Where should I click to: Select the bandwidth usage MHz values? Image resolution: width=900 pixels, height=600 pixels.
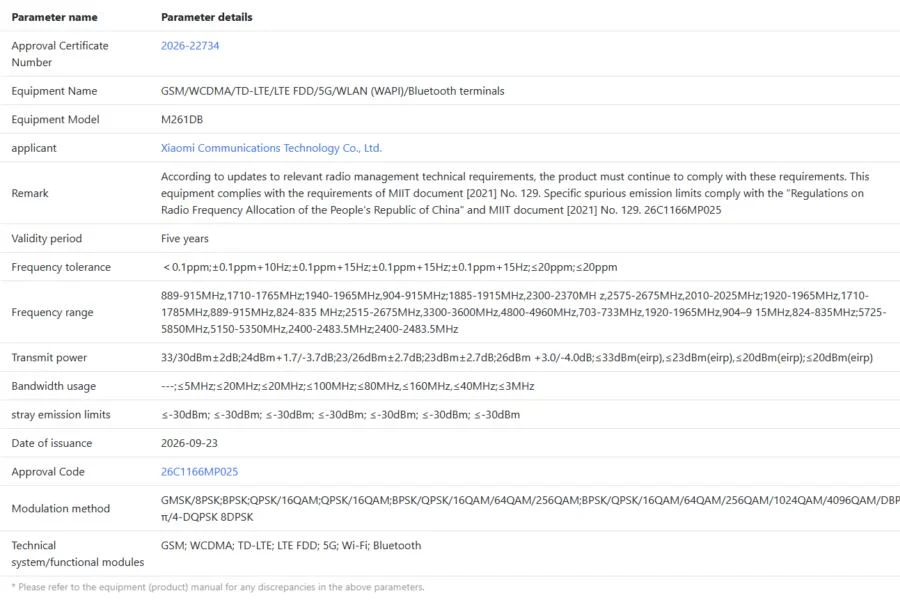tap(347, 386)
